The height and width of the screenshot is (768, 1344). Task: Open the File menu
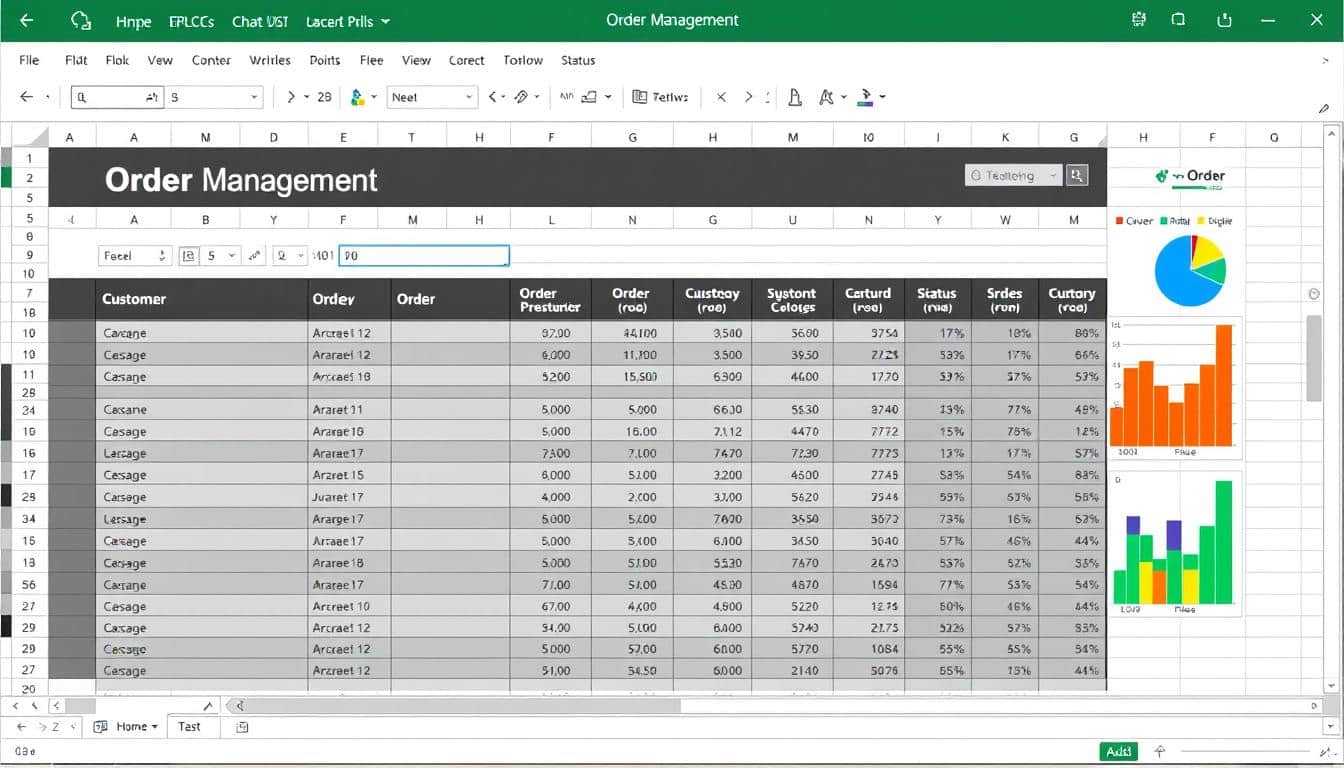pyautogui.click(x=29, y=60)
